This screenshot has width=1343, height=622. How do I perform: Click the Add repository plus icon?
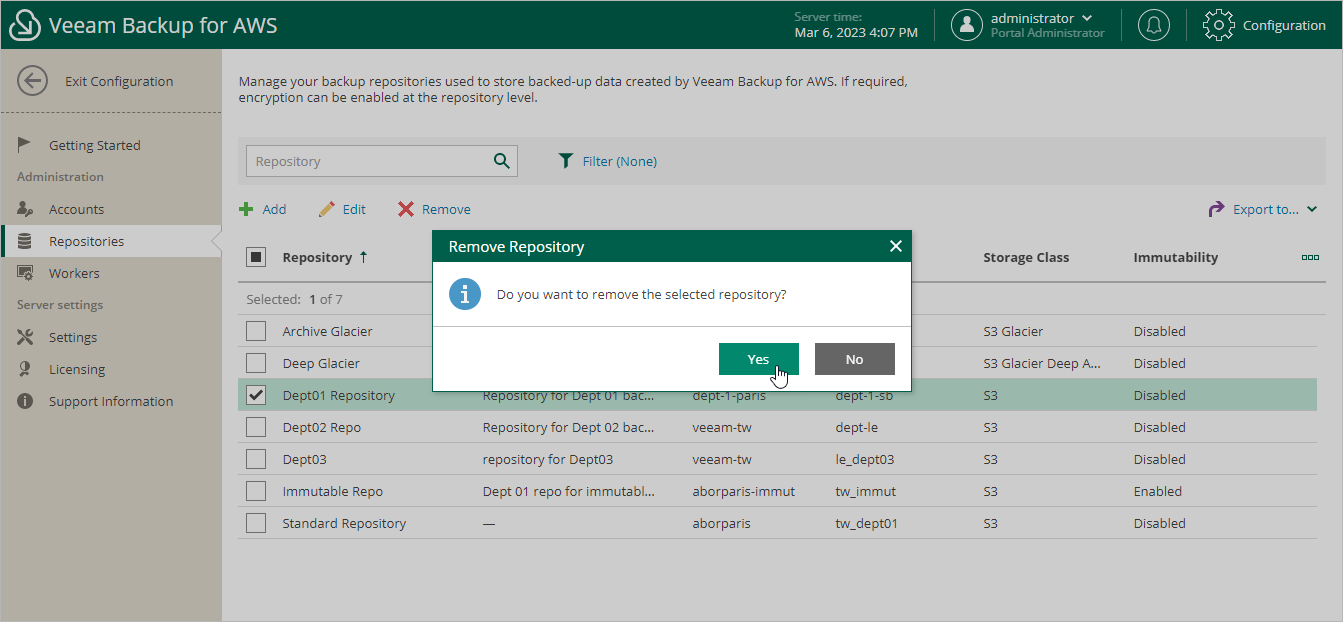[x=246, y=208]
